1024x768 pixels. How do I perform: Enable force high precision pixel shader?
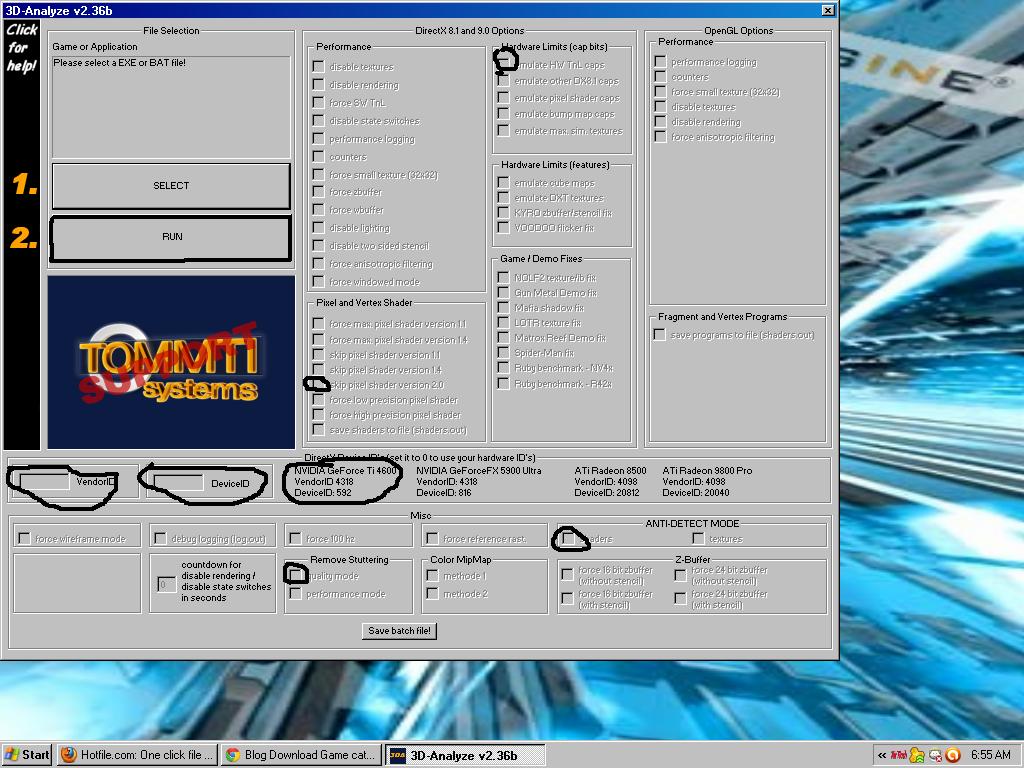pos(319,415)
